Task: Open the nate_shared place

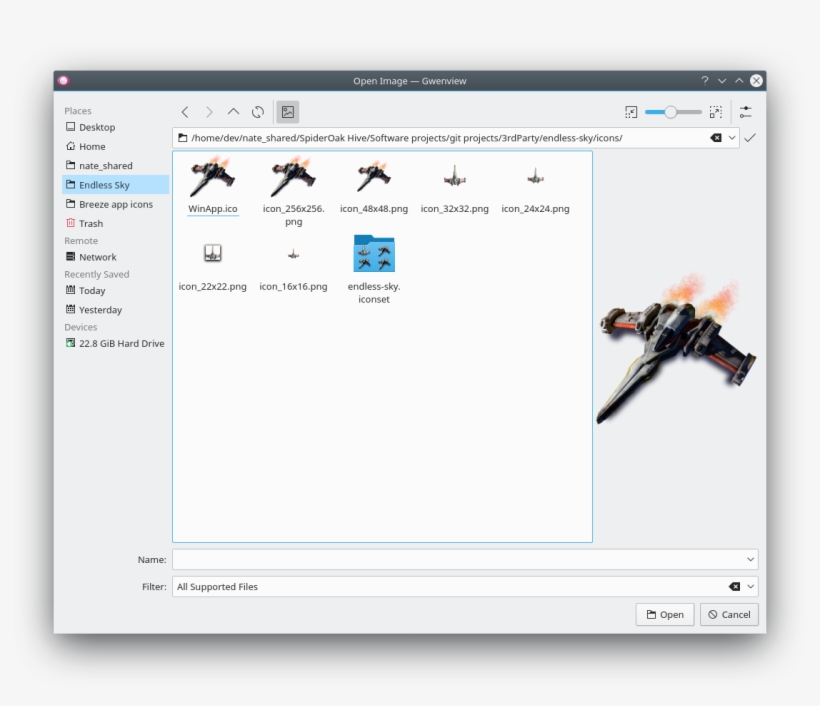Action: point(116,166)
